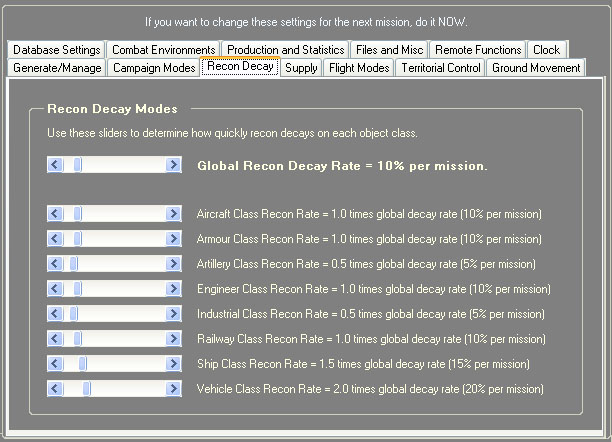Decrease Vehicle Class Recon Rate with left arrow

click(x=55, y=388)
